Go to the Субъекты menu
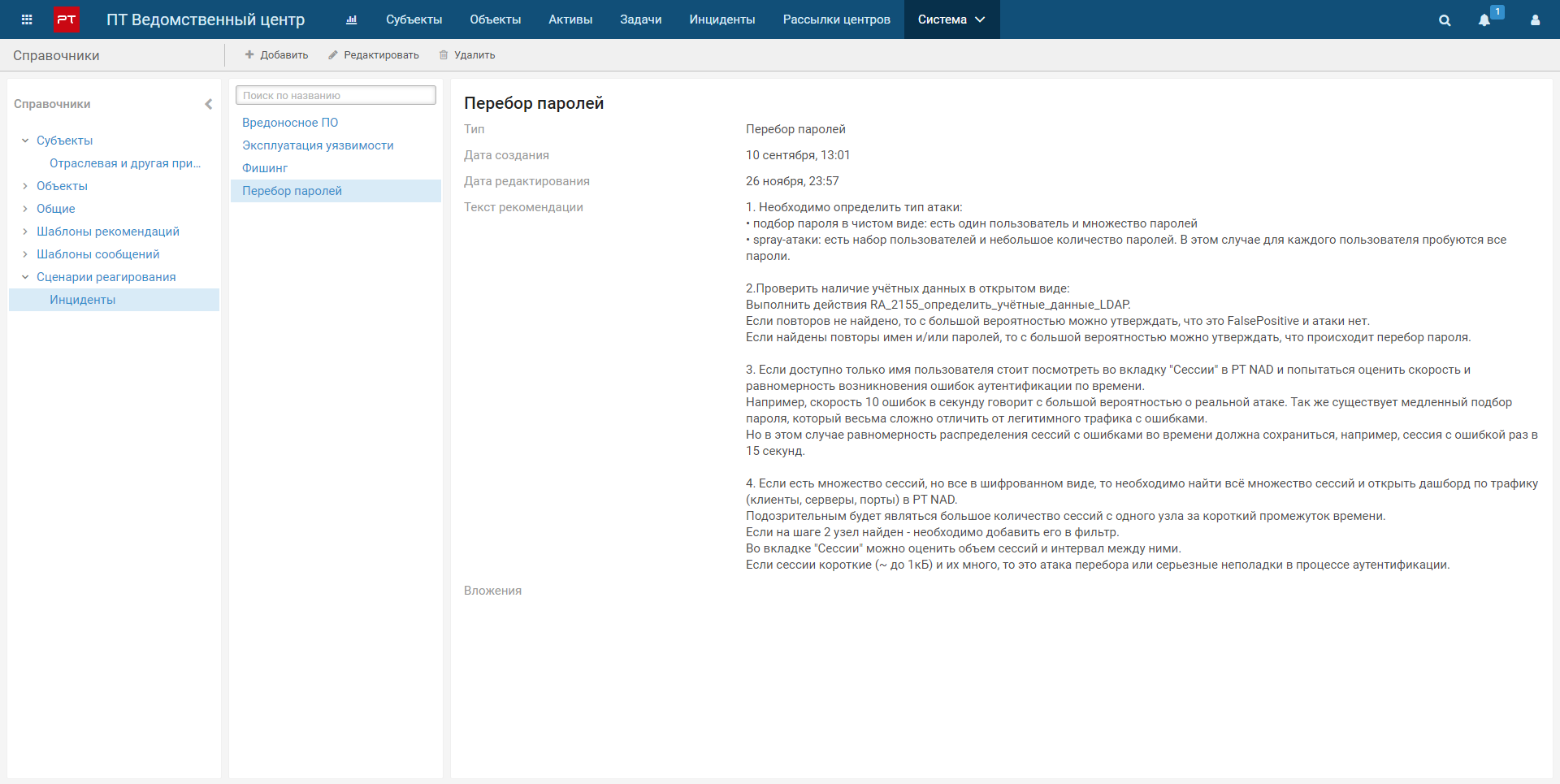The width and height of the screenshot is (1560, 784). point(414,19)
